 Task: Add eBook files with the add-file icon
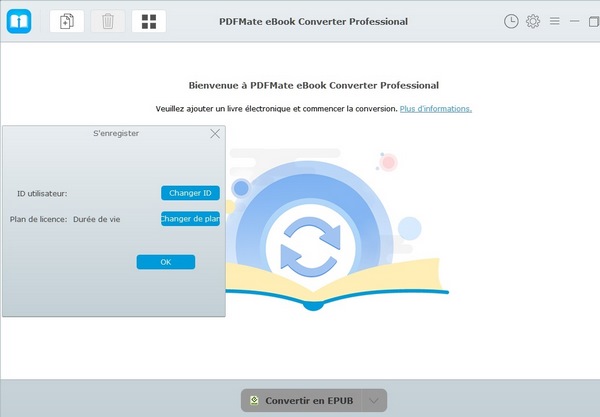pyautogui.click(x=67, y=21)
